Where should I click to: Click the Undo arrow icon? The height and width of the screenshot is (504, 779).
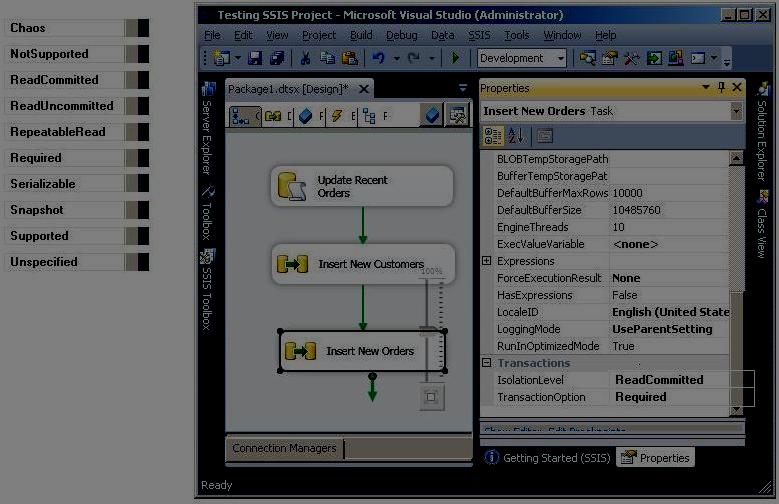click(x=379, y=59)
